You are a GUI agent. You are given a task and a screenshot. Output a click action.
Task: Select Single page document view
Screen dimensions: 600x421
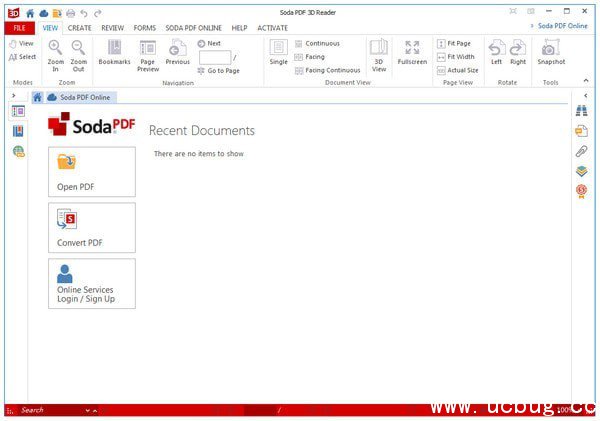pos(279,52)
